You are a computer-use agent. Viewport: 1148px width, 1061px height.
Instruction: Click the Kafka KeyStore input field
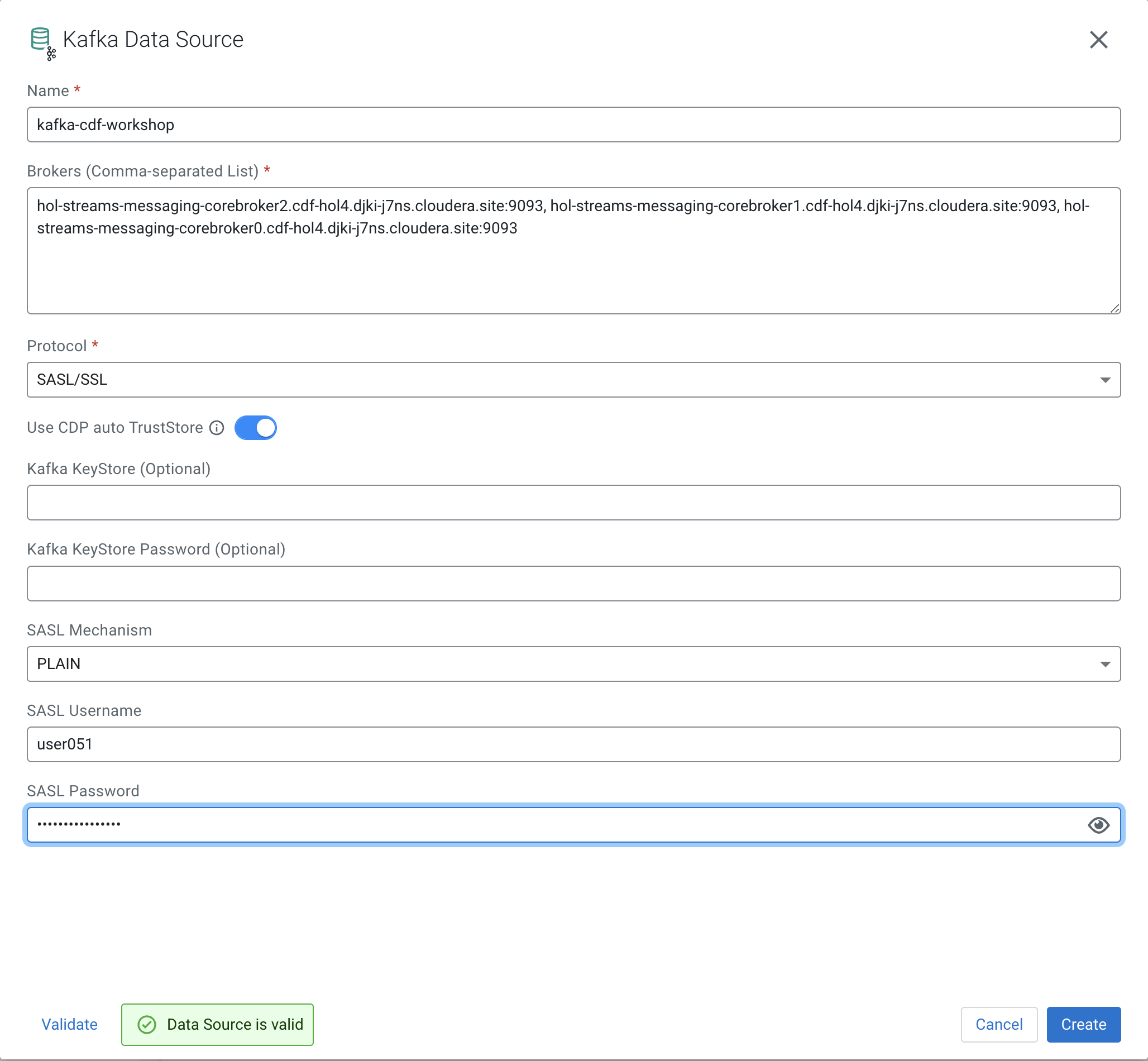pos(573,503)
